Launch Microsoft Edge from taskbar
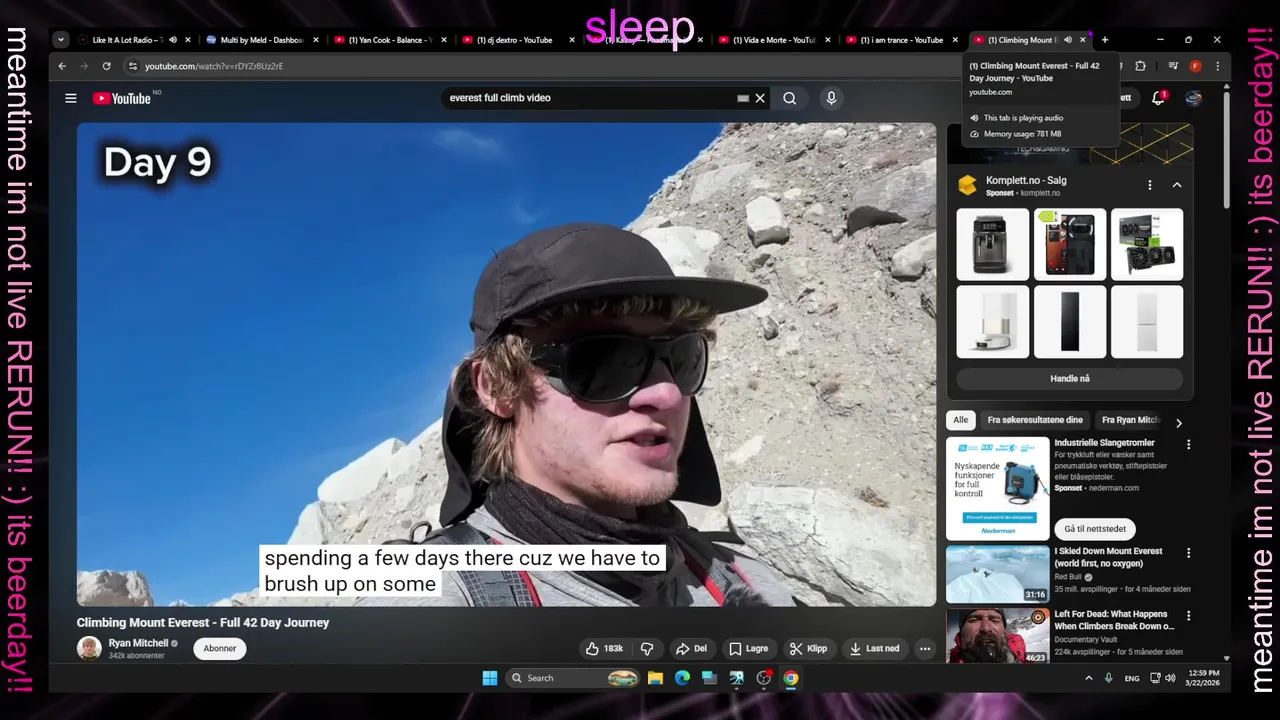The width and height of the screenshot is (1280, 720). point(682,678)
